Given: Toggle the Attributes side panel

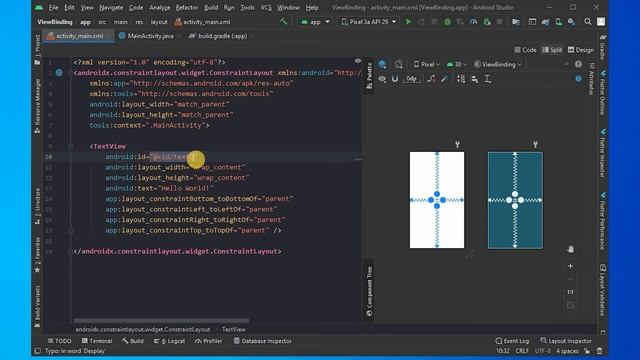Looking at the screenshot, I should click(x=591, y=79).
